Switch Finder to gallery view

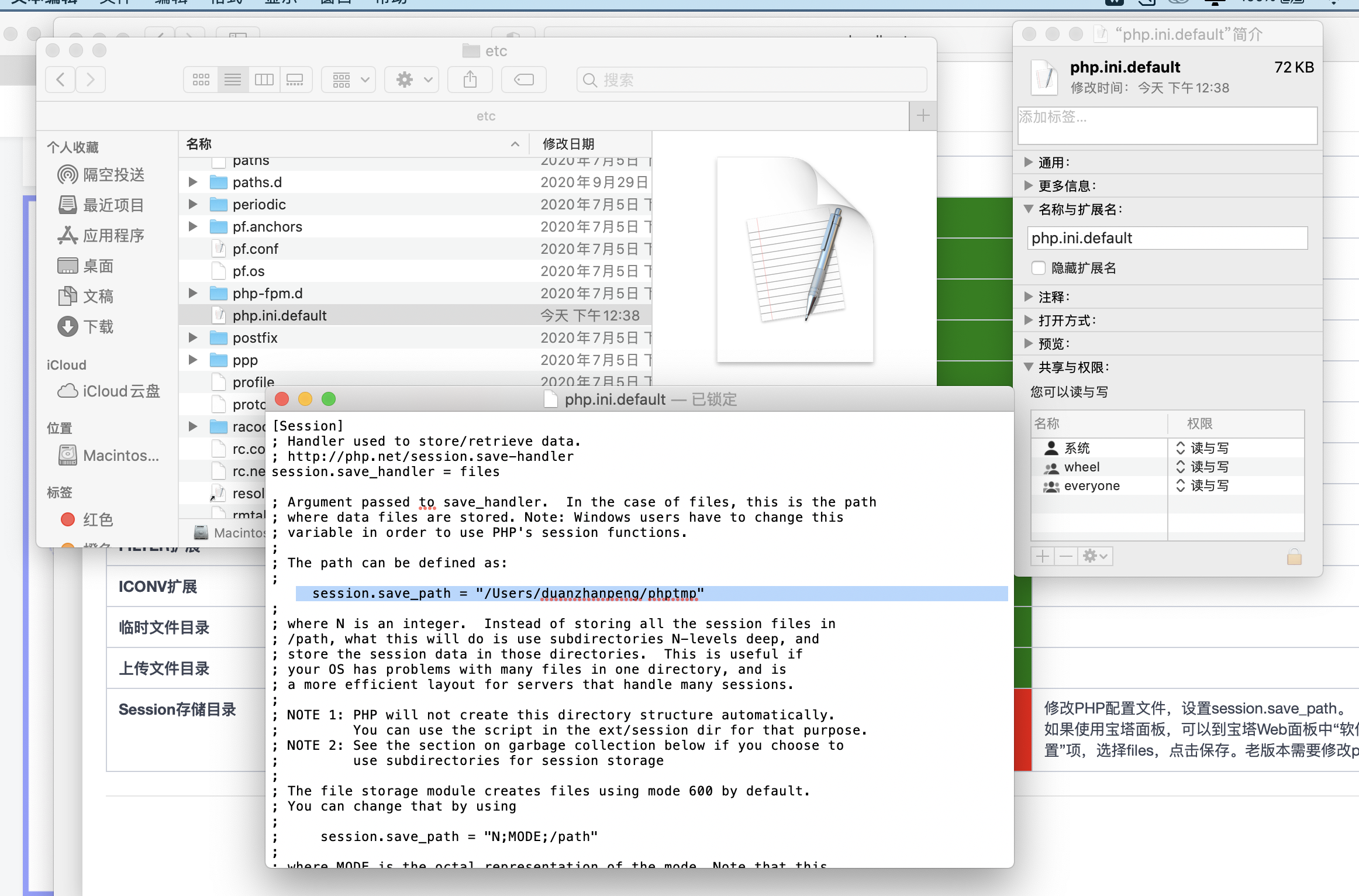(295, 80)
